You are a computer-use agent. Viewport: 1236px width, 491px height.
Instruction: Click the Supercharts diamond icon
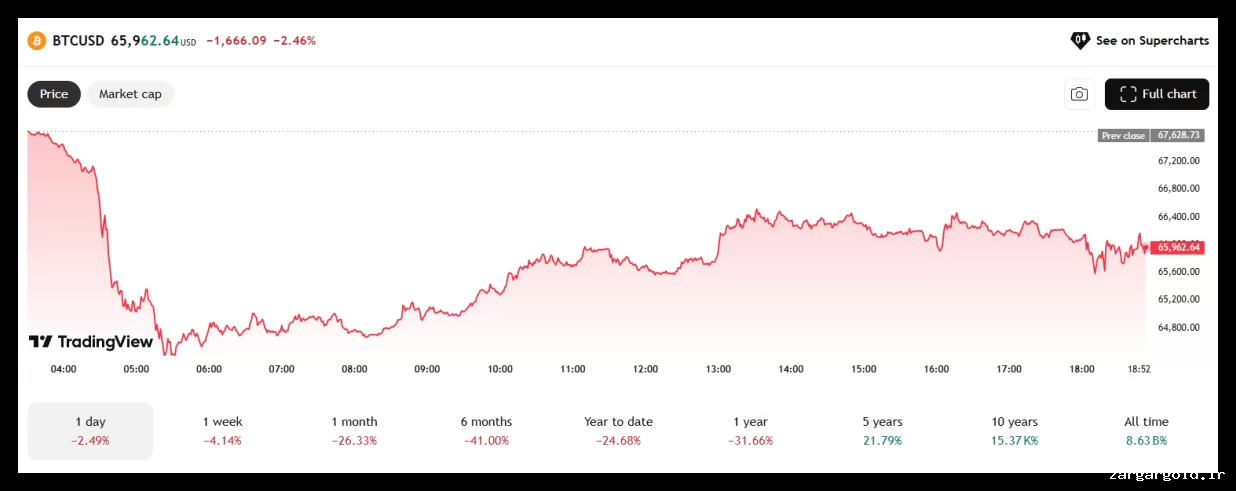coord(1080,41)
